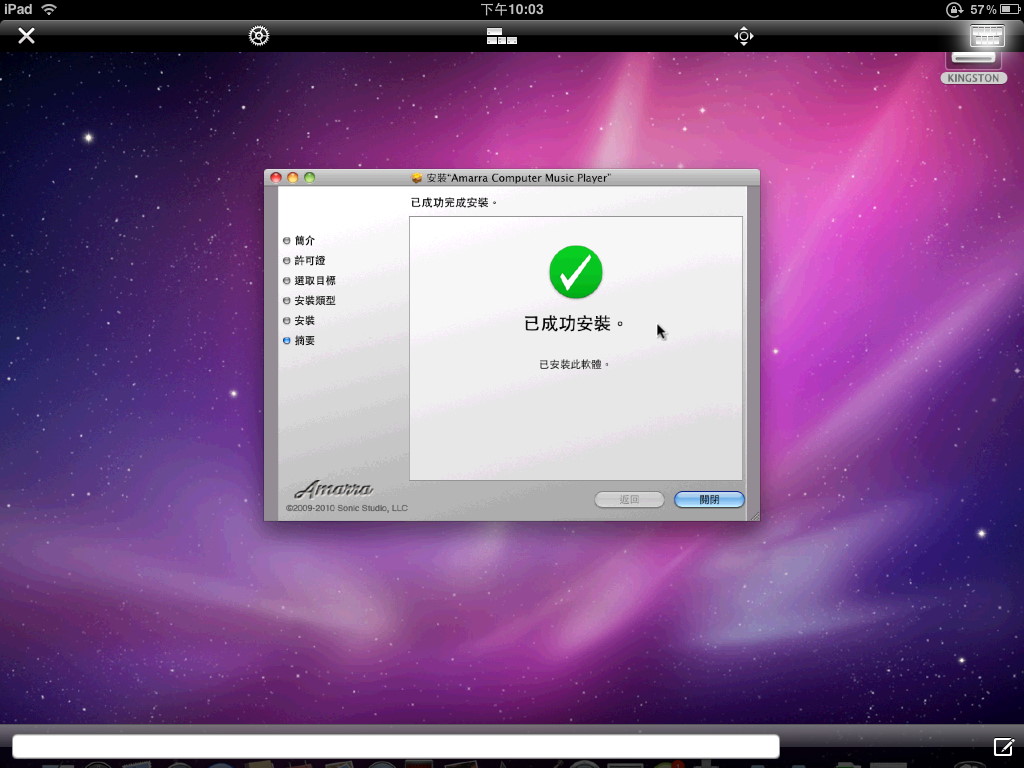Viewport: 1024px width, 768px height.
Task: Tap the crosshair pointer mode icon
Action: pos(744,36)
